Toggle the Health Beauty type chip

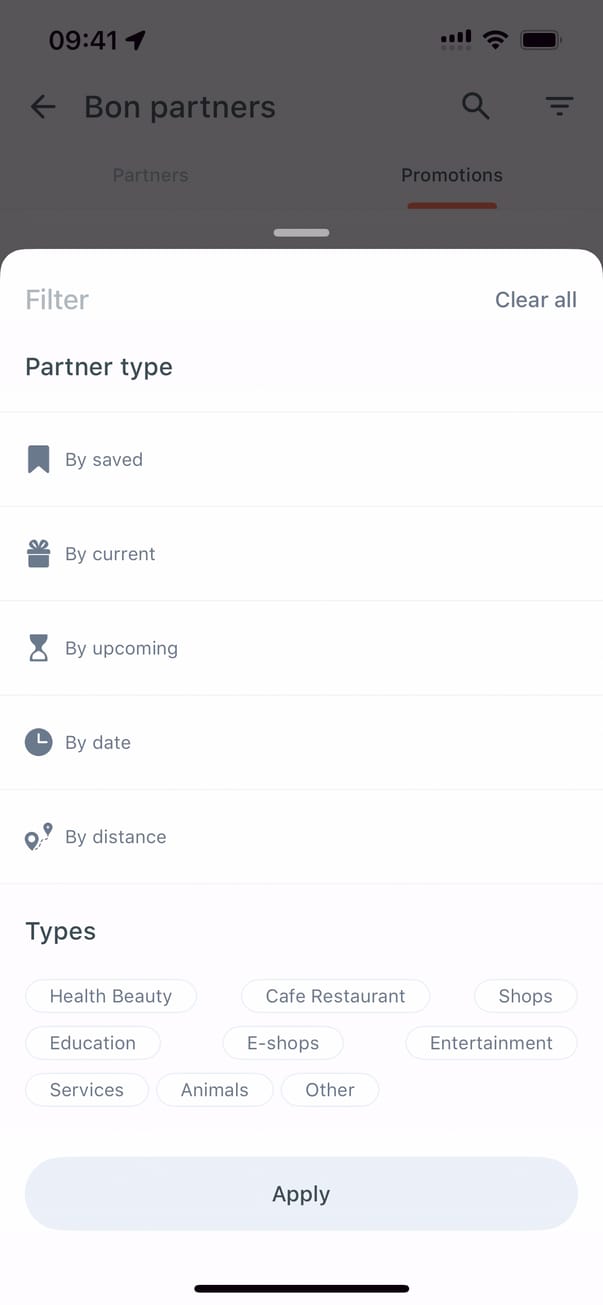[110, 996]
